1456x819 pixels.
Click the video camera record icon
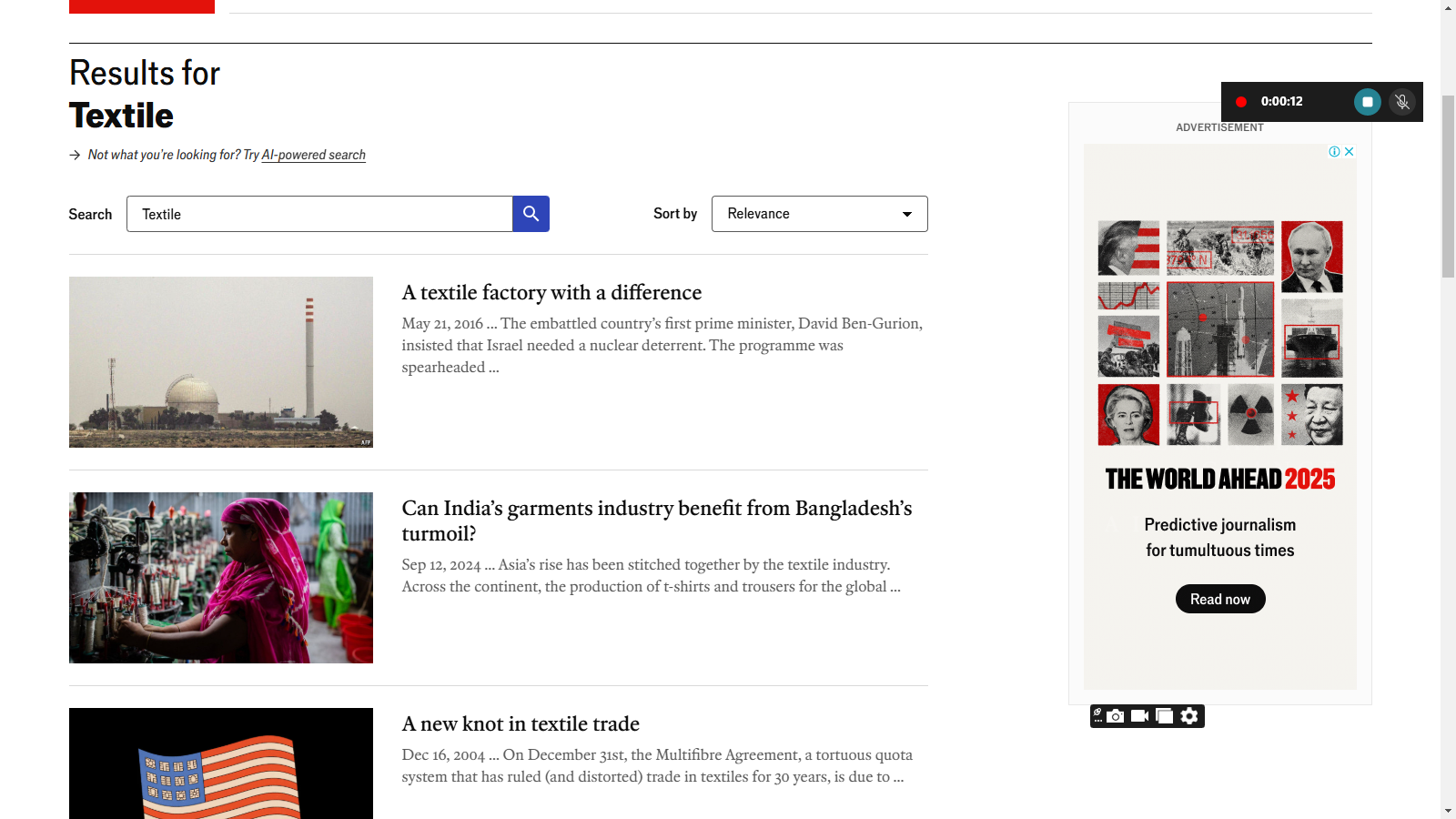[1139, 716]
